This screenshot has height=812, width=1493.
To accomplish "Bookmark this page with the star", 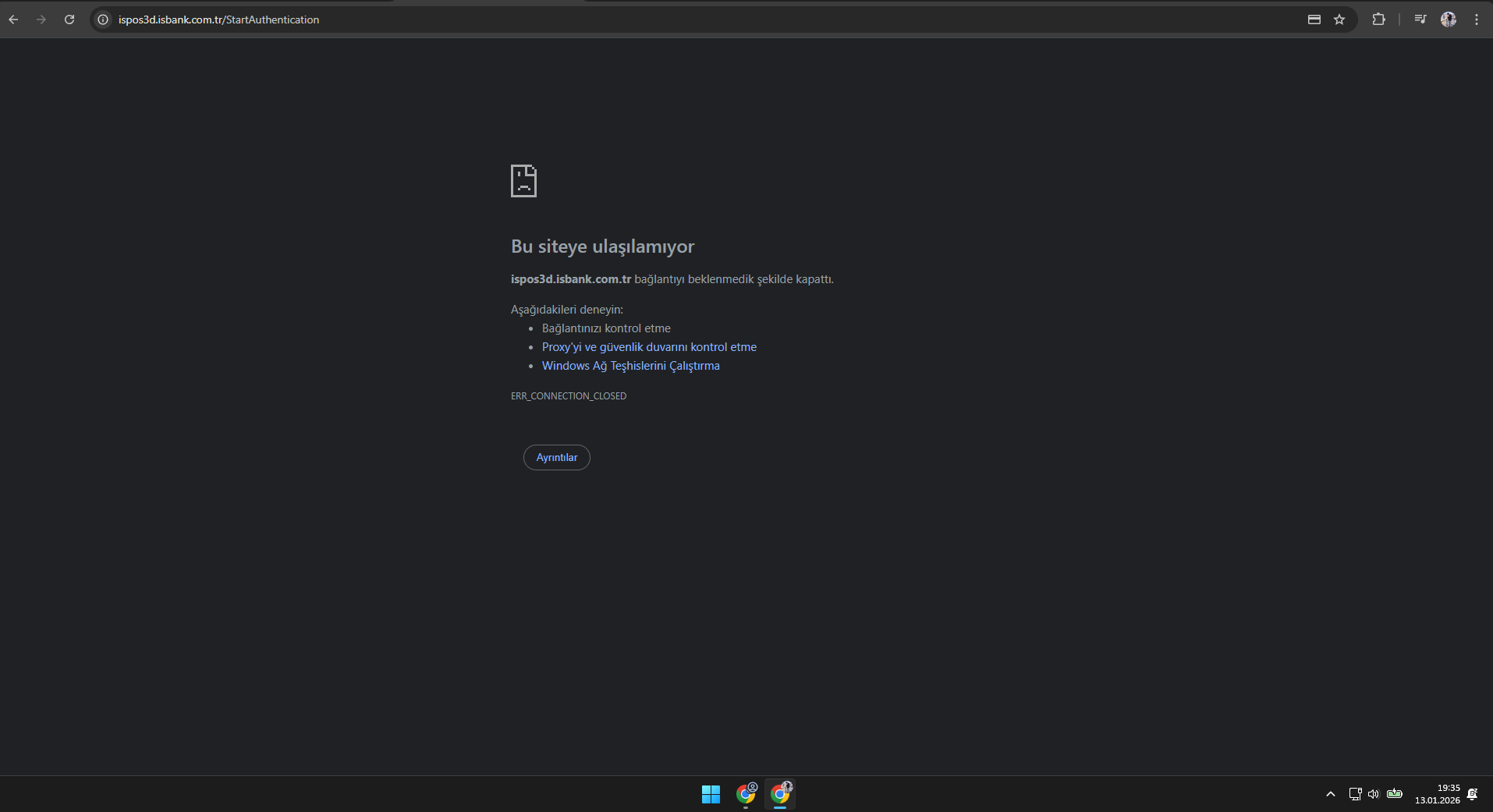I will tap(1339, 20).
